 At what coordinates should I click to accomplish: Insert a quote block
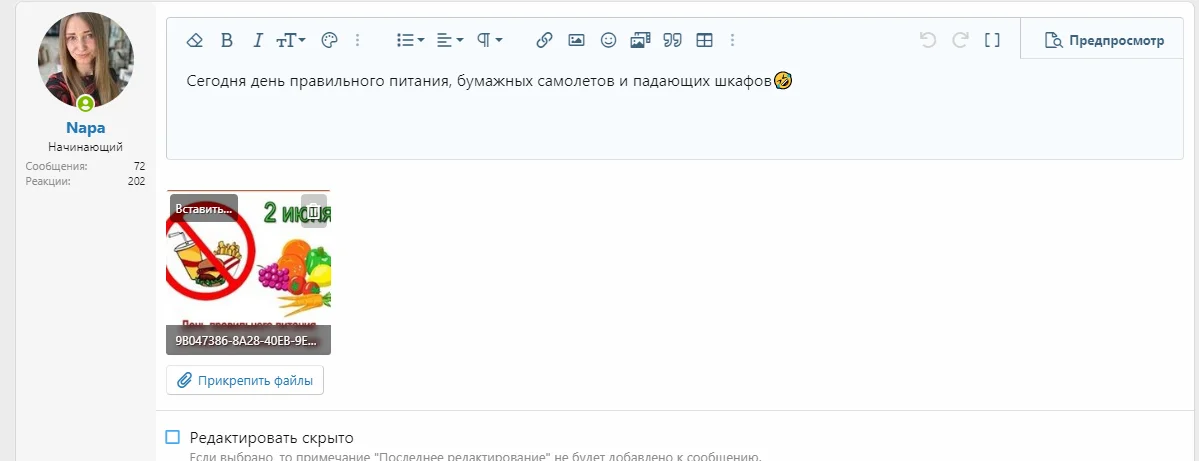672,41
